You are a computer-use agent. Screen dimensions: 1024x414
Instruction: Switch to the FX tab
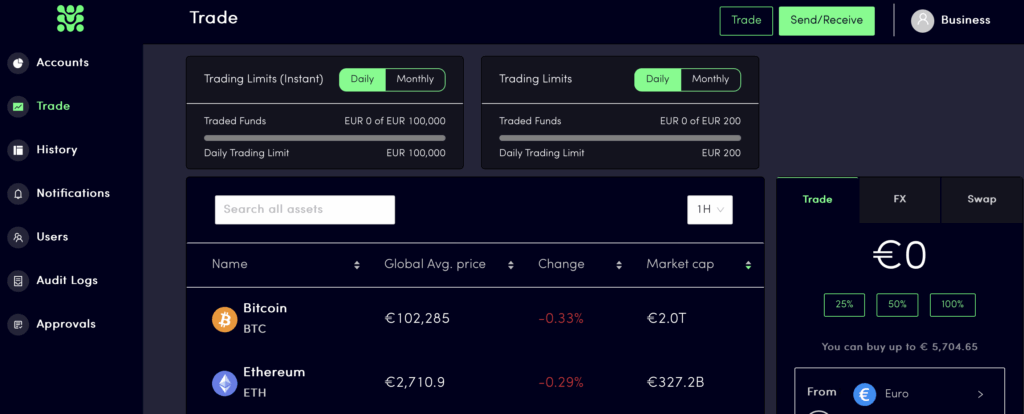click(x=900, y=200)
